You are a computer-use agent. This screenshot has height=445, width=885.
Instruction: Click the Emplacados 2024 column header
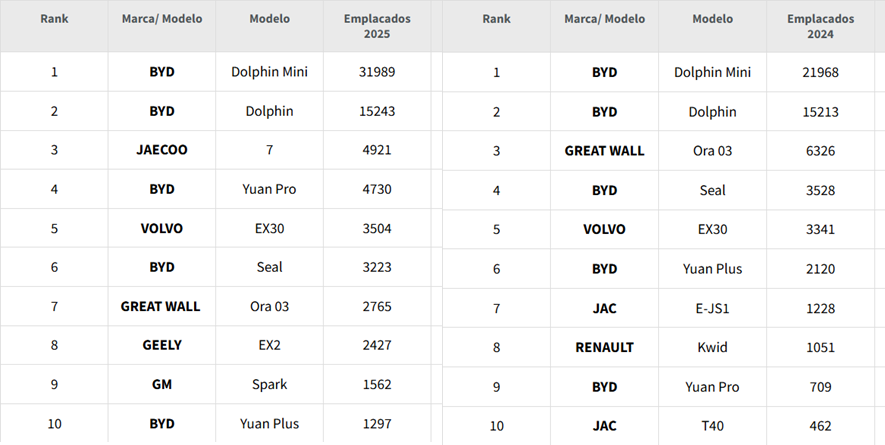point(820,26)
